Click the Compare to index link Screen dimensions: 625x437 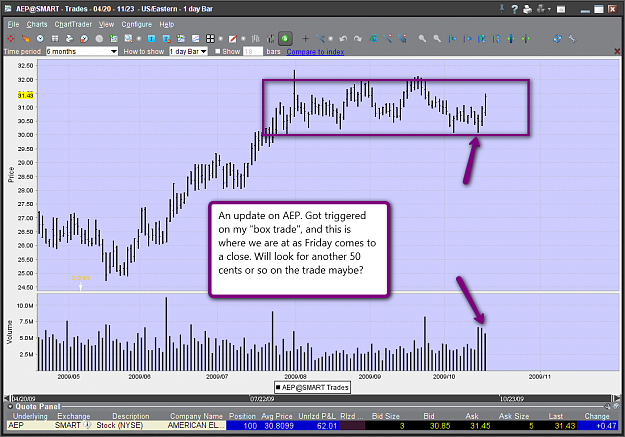click(315, 52)
